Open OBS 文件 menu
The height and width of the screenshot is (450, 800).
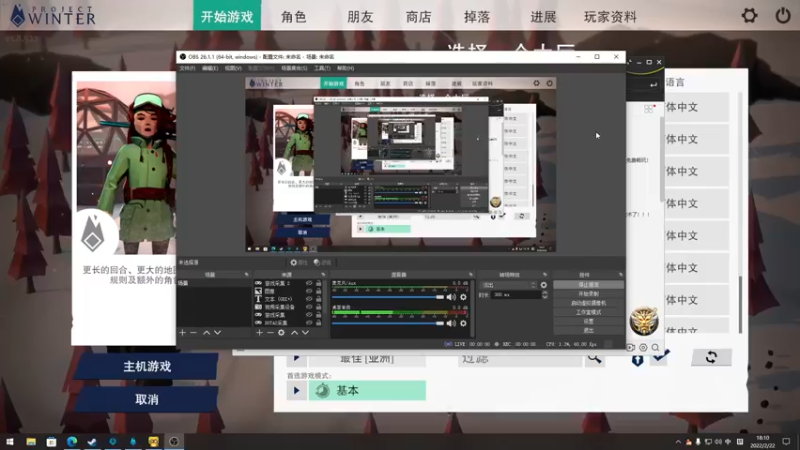coord(187,68)
